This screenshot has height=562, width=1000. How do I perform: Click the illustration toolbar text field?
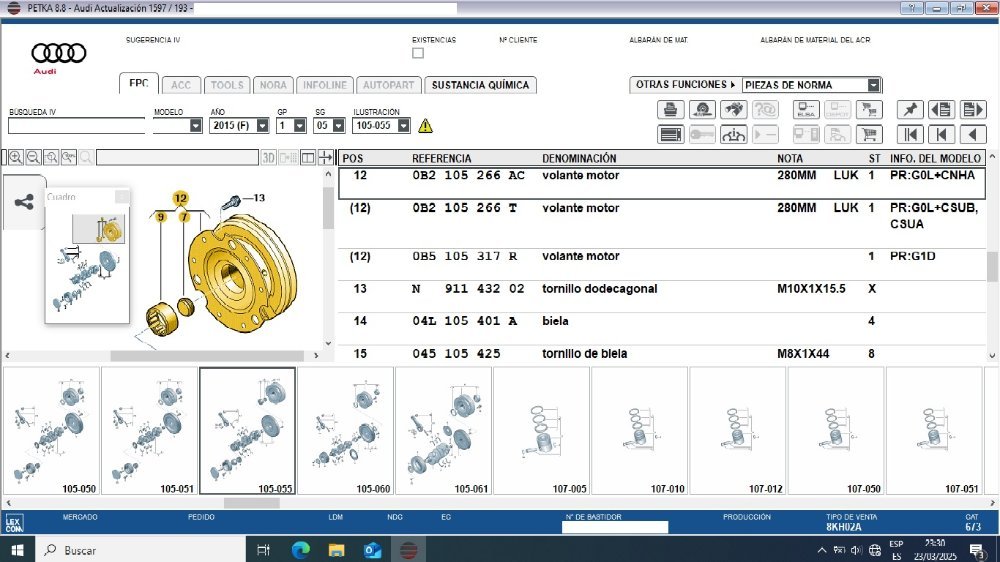(x=177, y=158)
